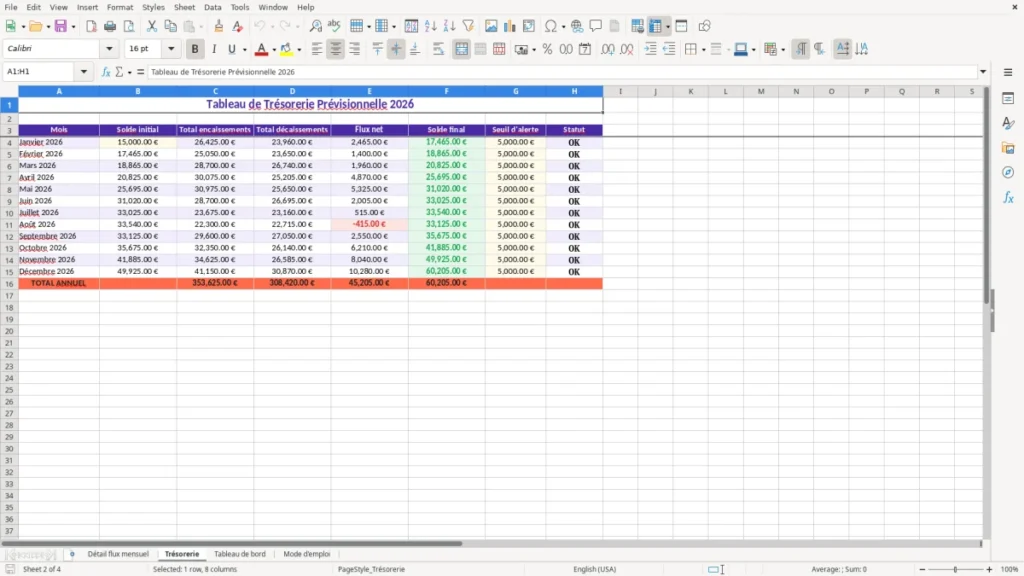Click the Font Color red swatch button

[261, 49]
